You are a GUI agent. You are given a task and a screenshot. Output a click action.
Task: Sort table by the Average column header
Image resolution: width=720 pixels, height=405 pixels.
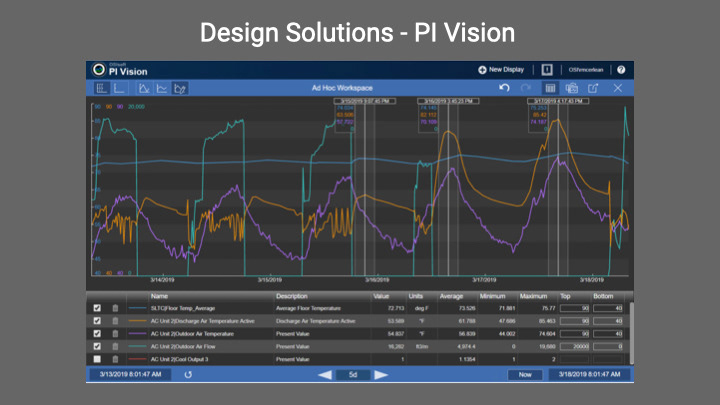(451, 296)
